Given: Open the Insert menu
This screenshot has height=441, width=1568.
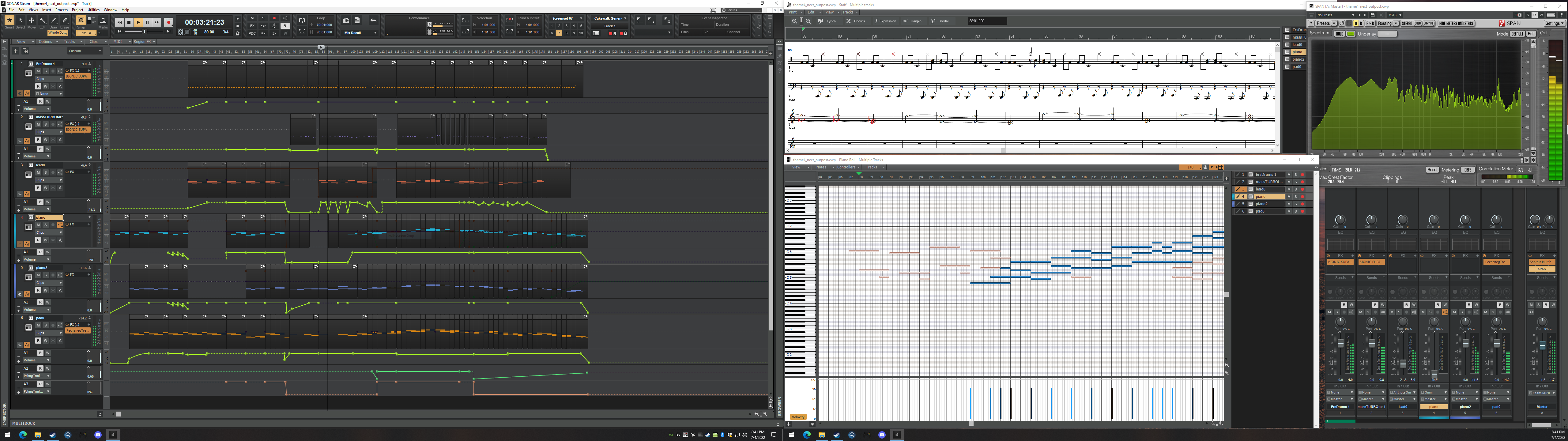Looking at the screenshot, I should coord(46,10).
